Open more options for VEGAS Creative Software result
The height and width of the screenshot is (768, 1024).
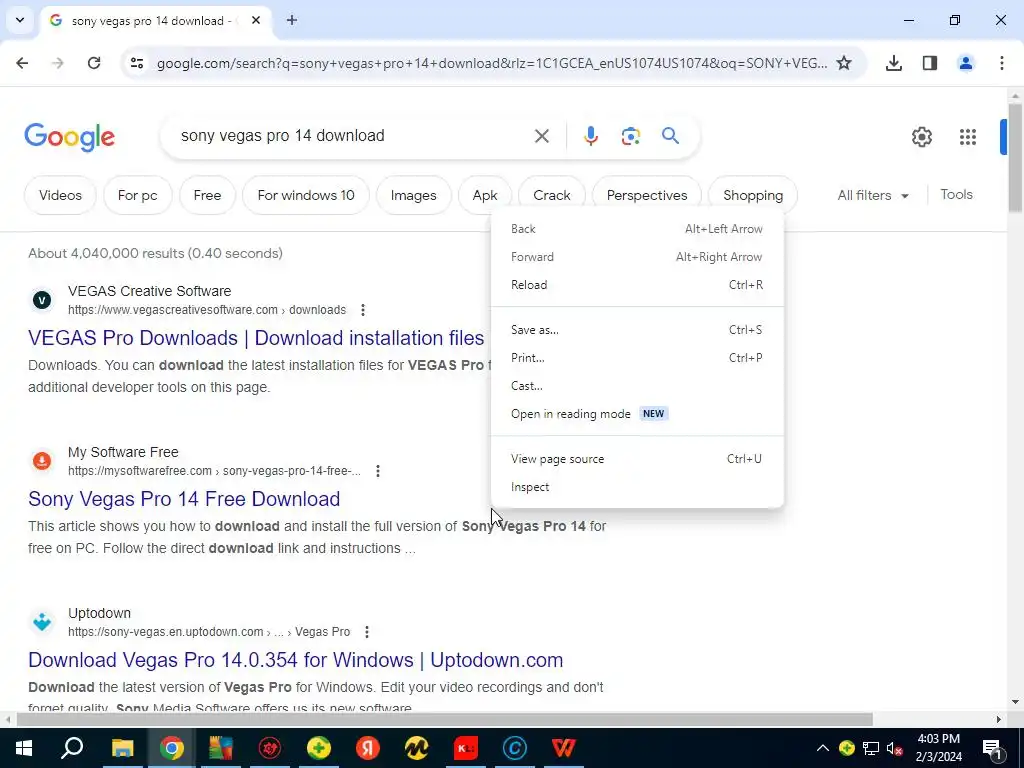tap(363, 310)
